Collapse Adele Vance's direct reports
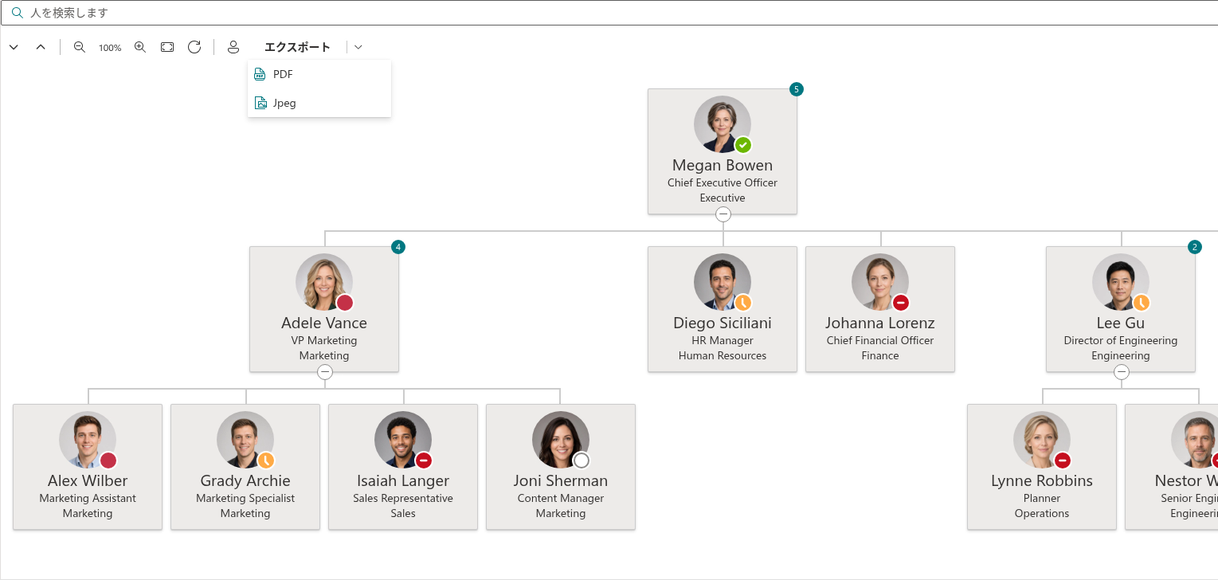Screen dimensions: 1218x580 [325, 372]
